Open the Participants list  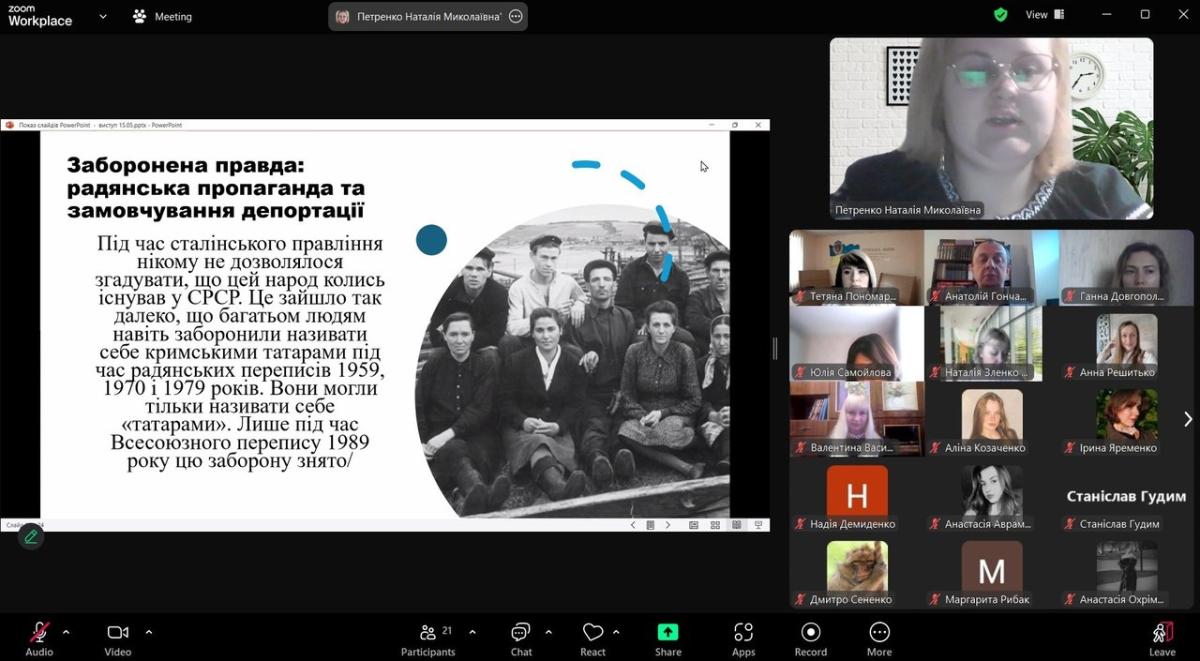click(428, 639)
